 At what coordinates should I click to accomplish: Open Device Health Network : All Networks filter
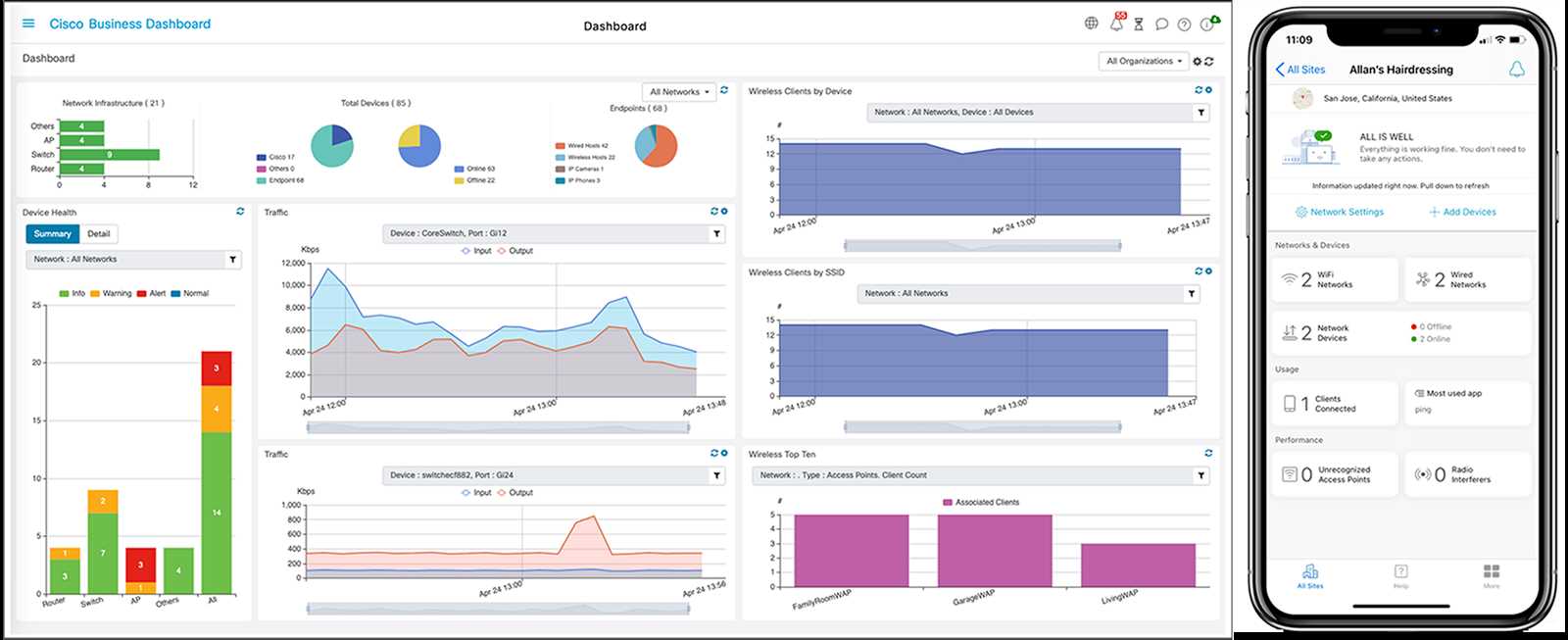point(133,260)
